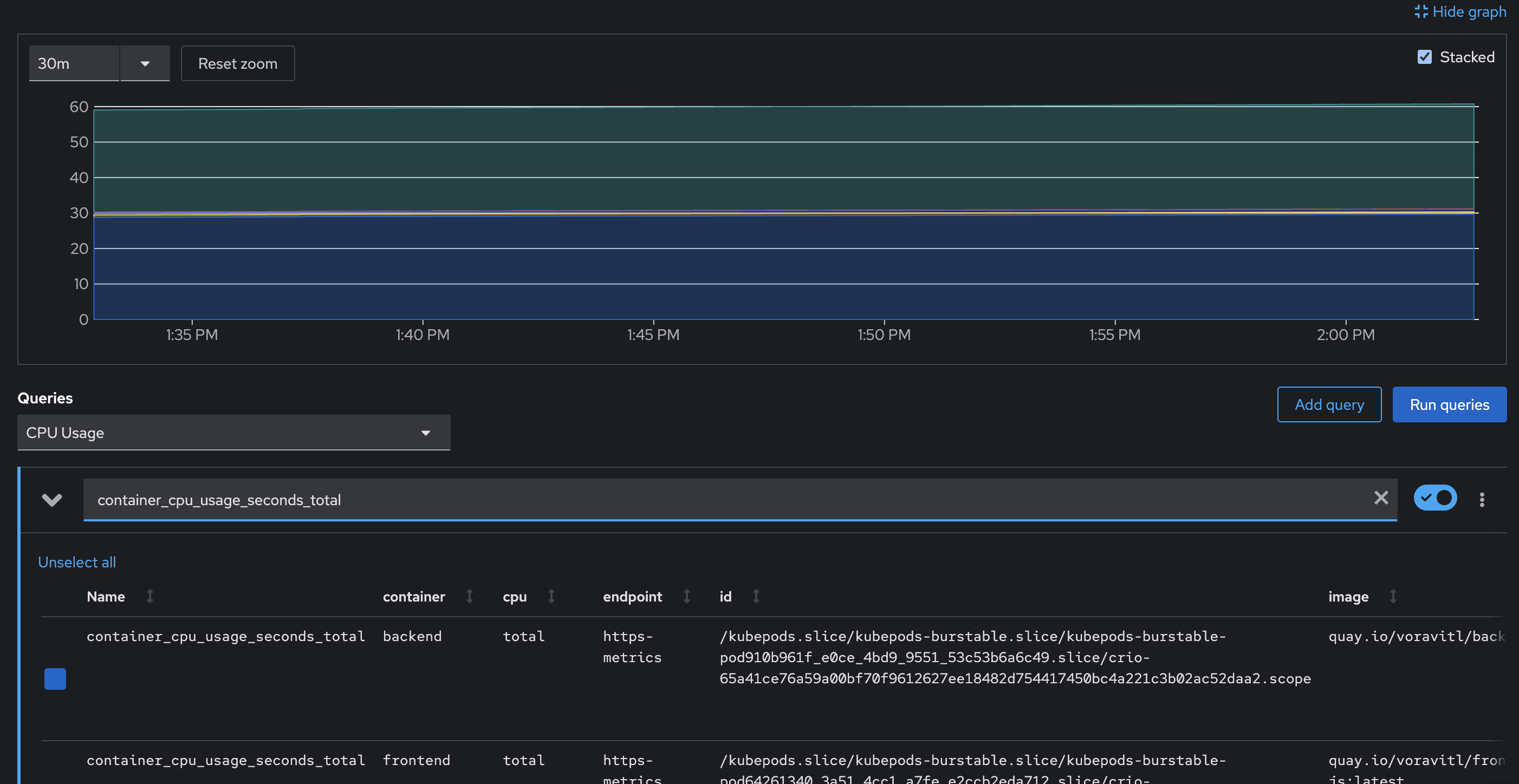Sort by endpoint column sort icon

(x=686, y=597)
